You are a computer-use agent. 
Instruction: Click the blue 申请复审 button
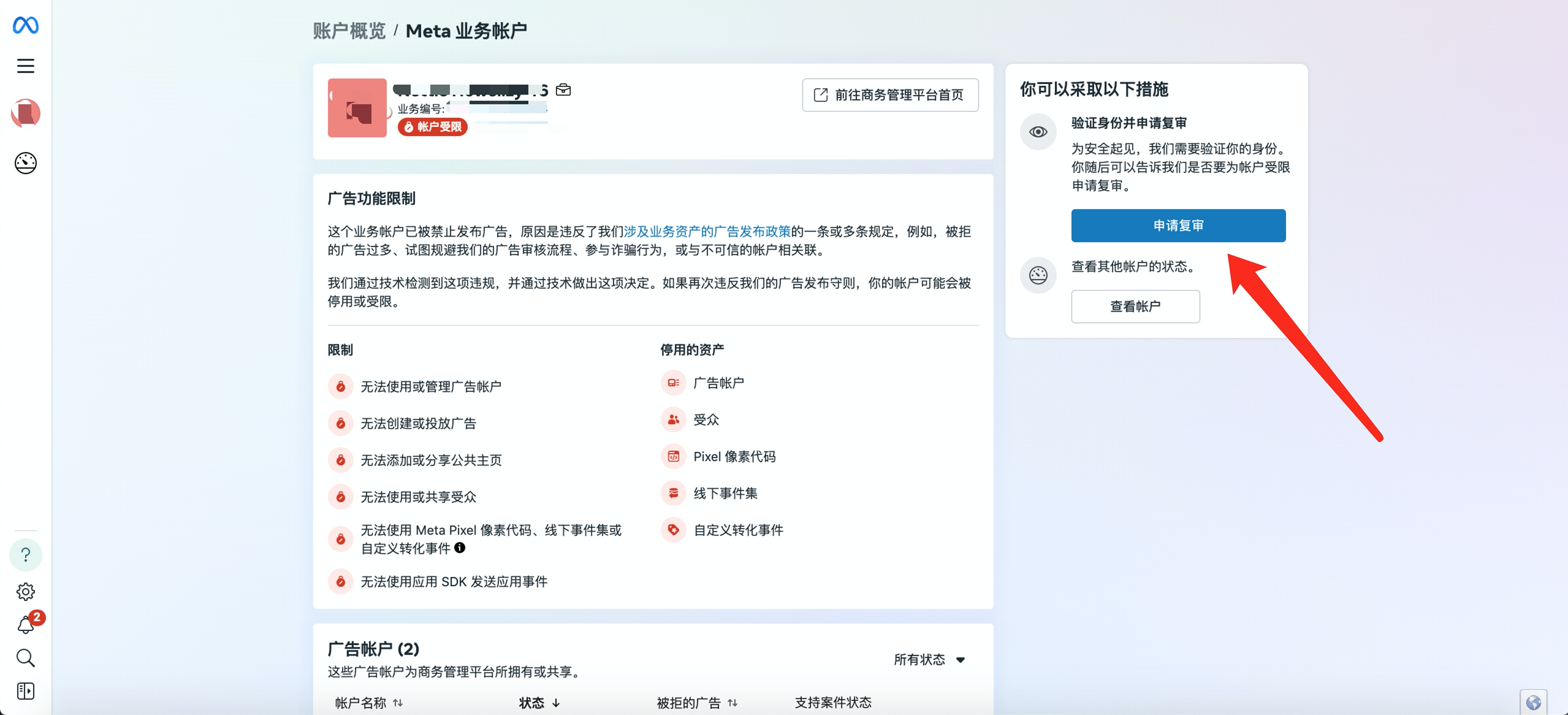(1178, 226)
